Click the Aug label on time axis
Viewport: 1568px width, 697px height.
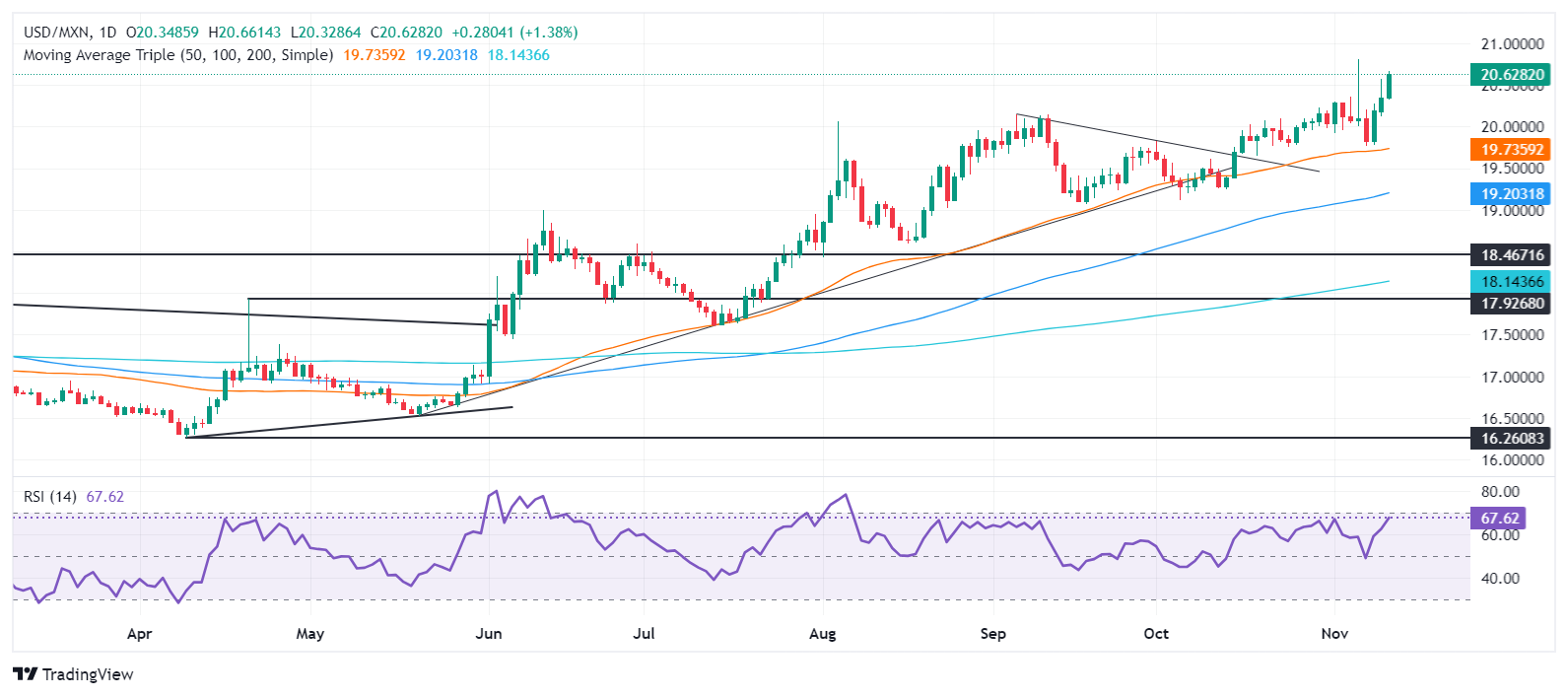[x=822, y=634]
